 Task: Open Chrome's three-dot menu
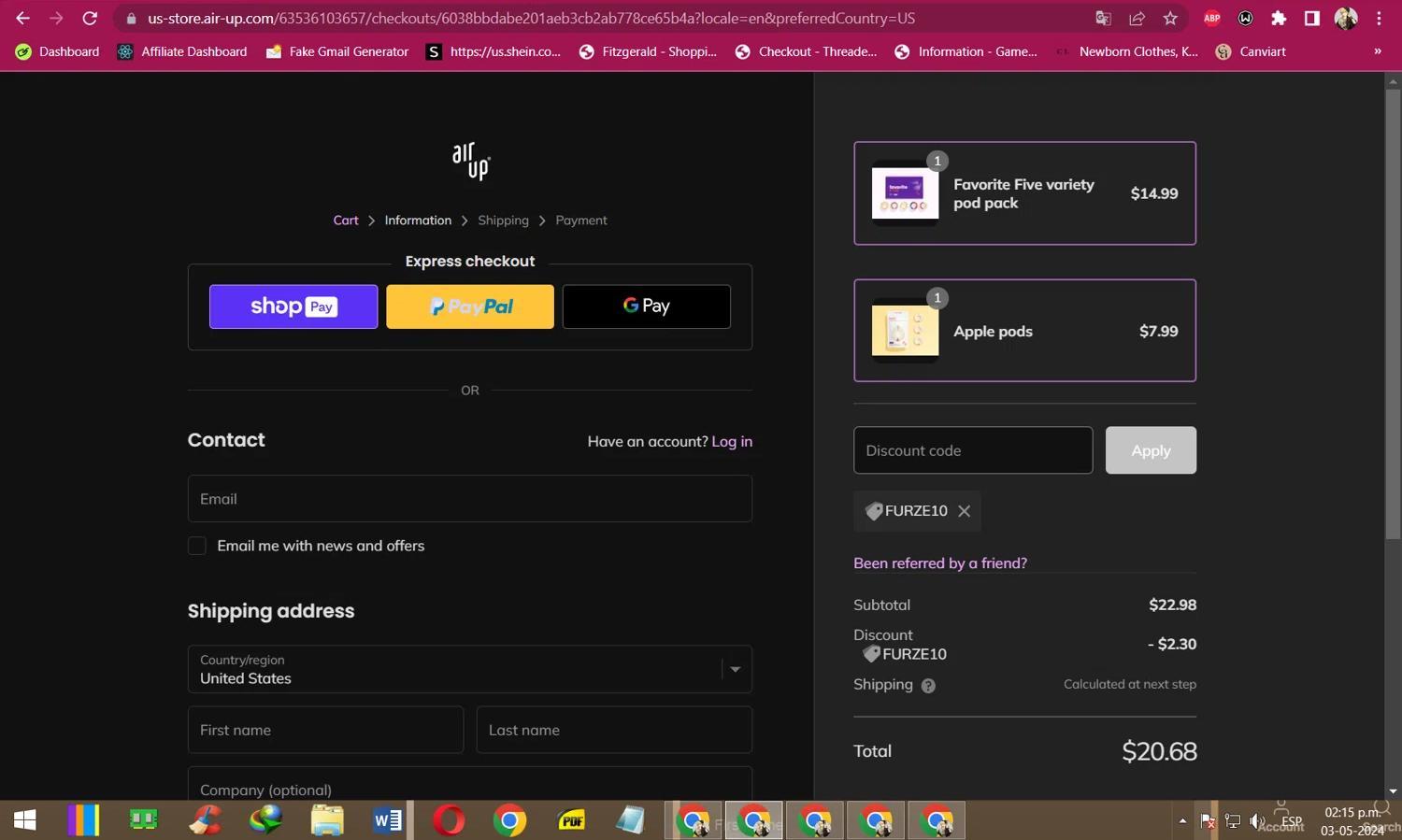coord(1379,18)
